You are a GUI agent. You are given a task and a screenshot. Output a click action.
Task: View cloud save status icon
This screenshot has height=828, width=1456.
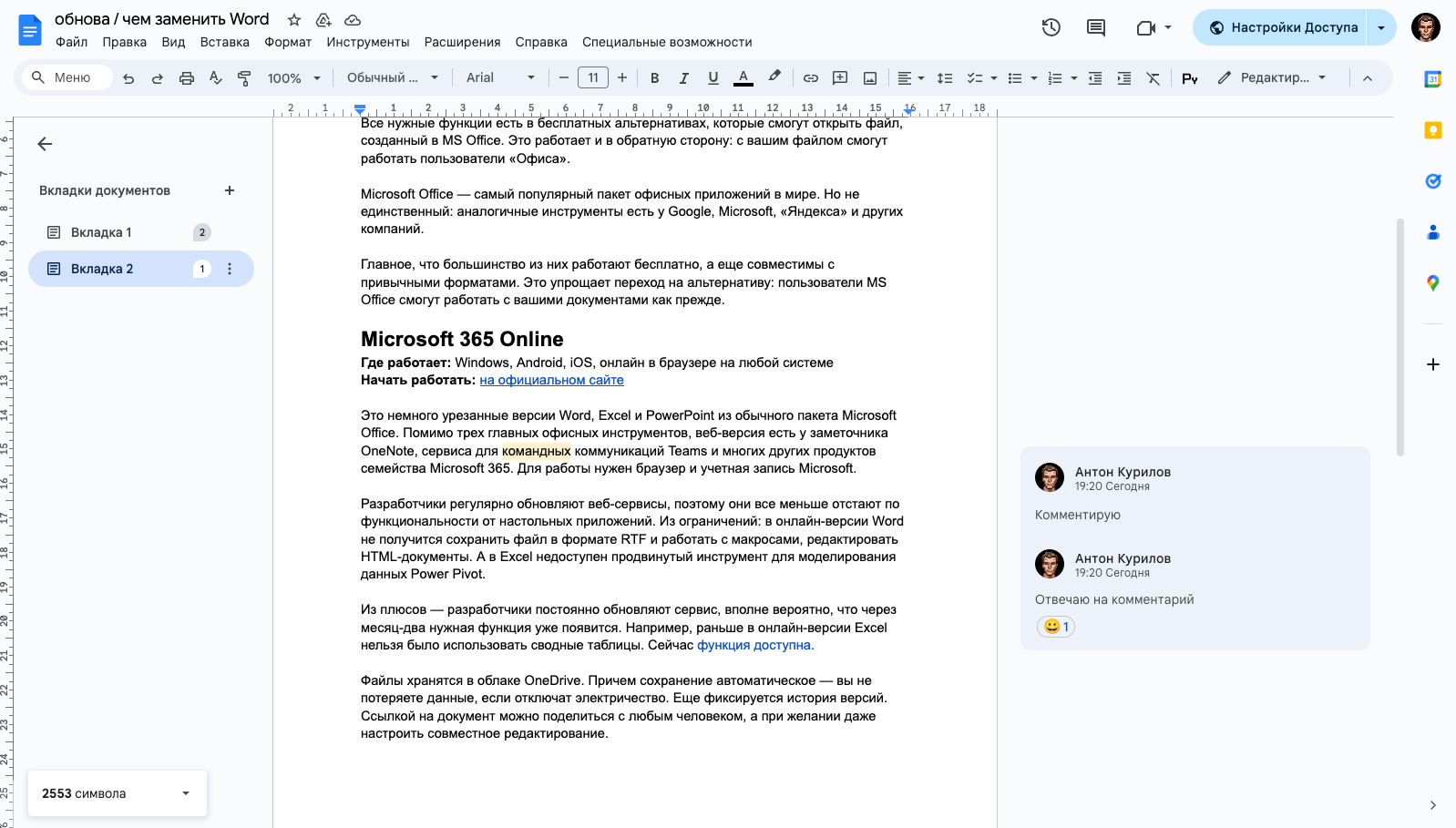[353, 20]
